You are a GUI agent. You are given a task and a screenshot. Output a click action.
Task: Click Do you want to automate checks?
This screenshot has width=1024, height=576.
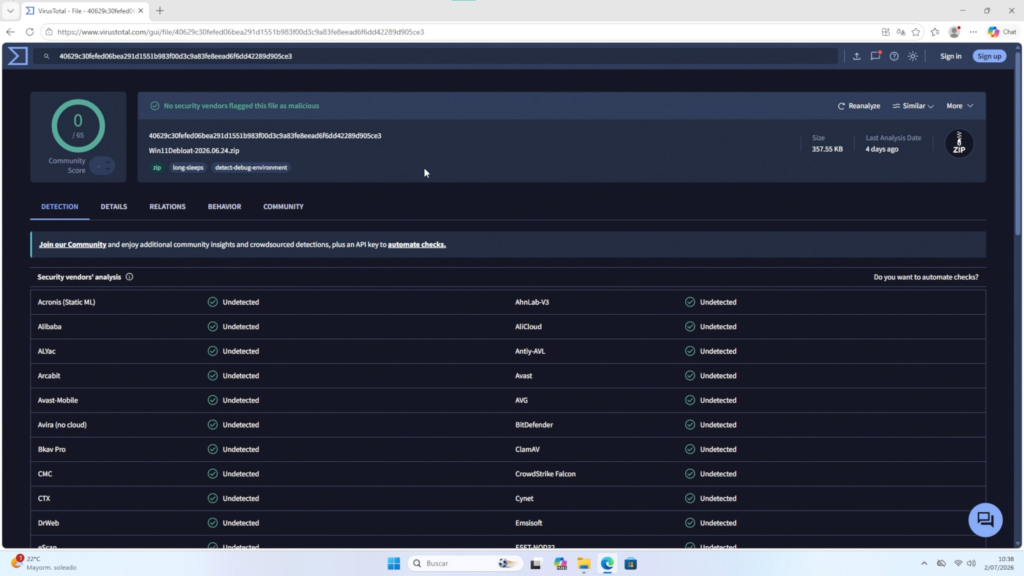[x=925, y=277]
